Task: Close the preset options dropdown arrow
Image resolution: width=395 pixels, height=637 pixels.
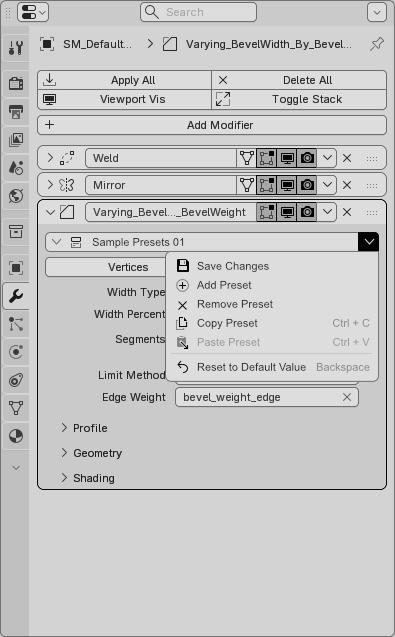Action: tap(369, 242)
